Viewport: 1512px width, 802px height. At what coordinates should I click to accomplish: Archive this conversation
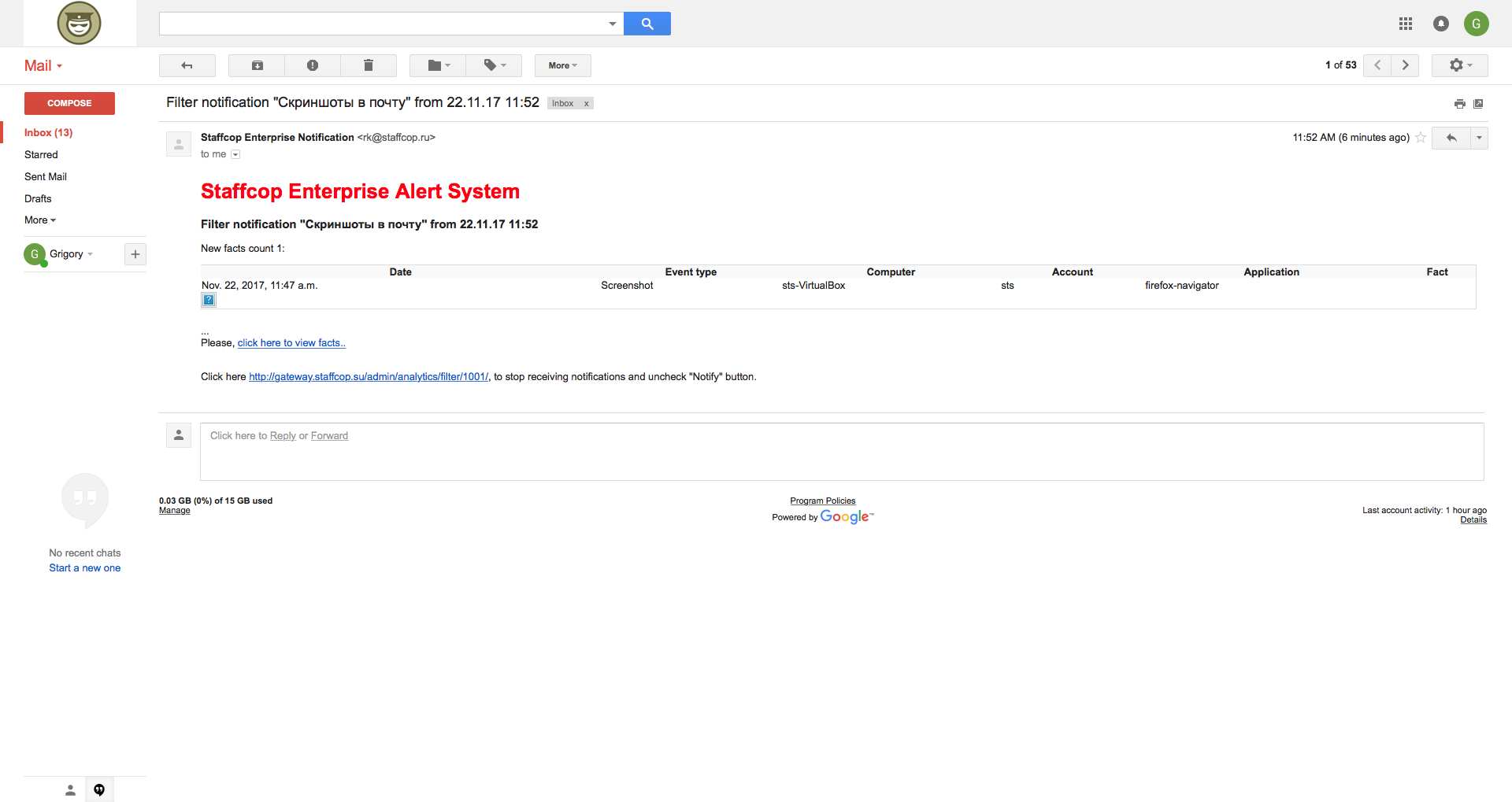click(257, 65)
